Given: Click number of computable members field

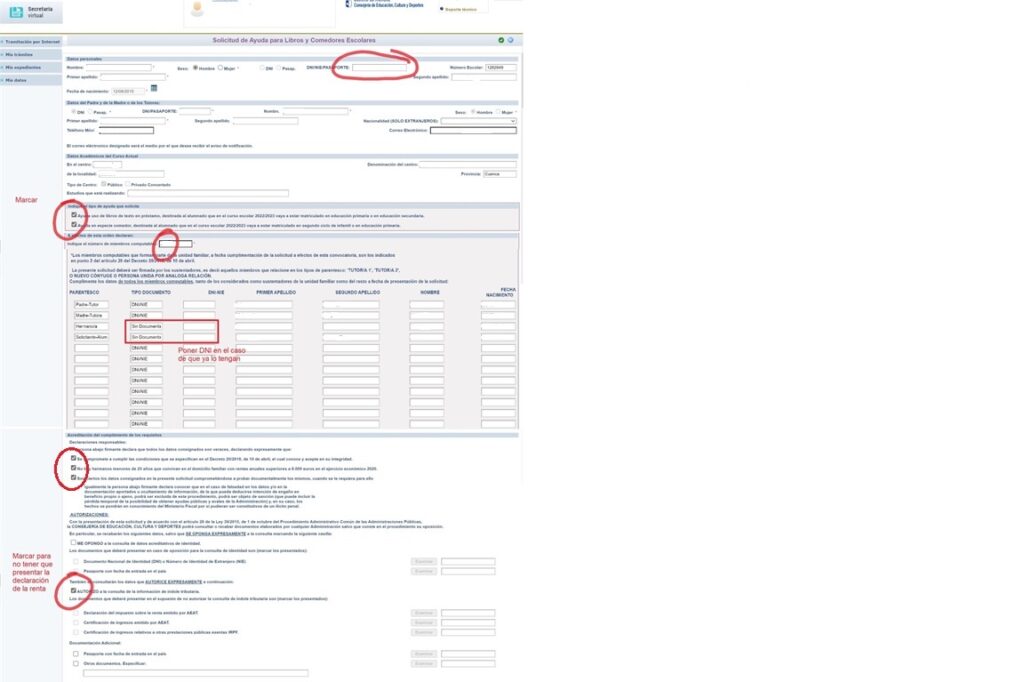Looking at the screenshot, I should coord(176,244).
